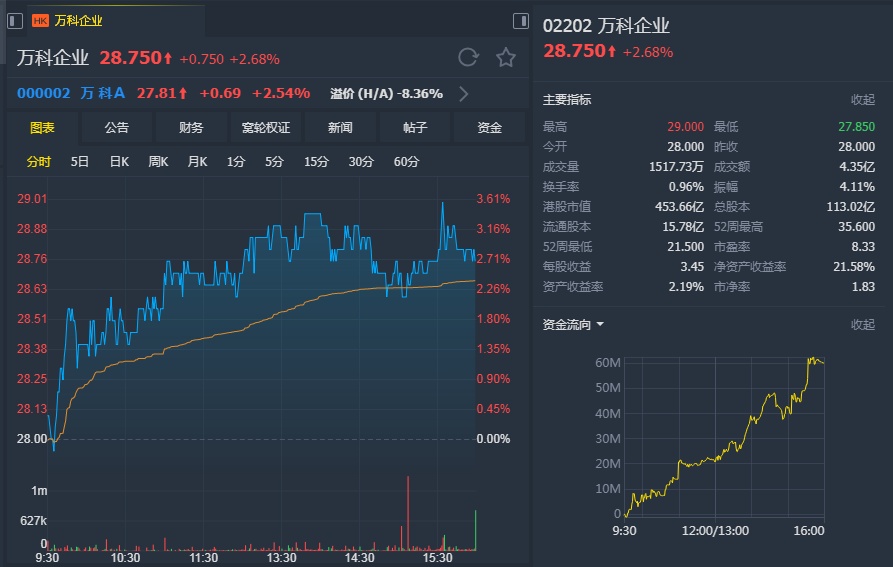Click the 今开 value 28.000

[x=685, y=147]
